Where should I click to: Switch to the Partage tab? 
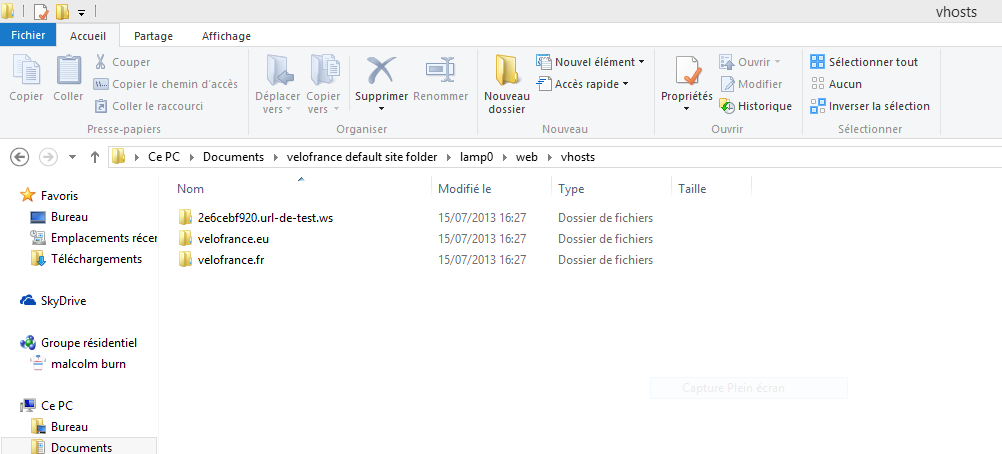coord(153,36)
